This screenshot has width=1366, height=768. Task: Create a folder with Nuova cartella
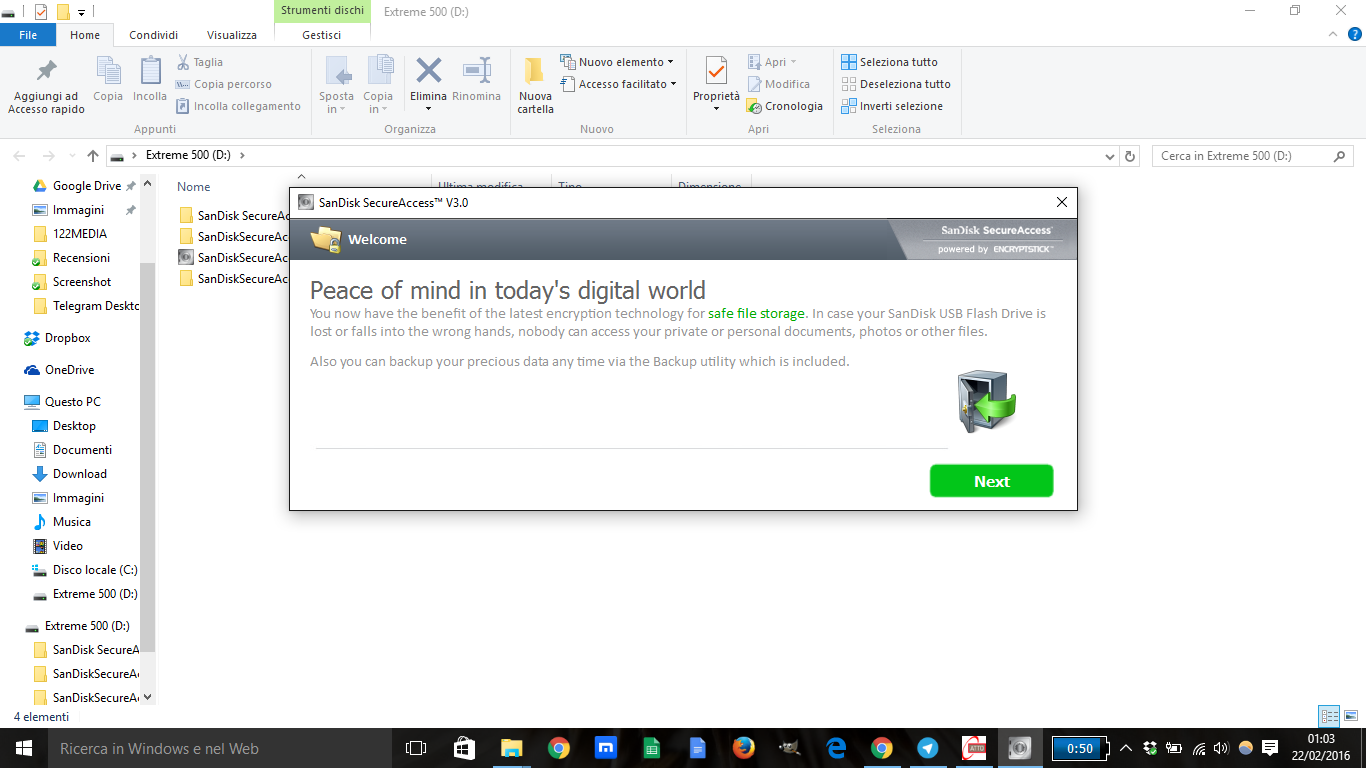535,86
